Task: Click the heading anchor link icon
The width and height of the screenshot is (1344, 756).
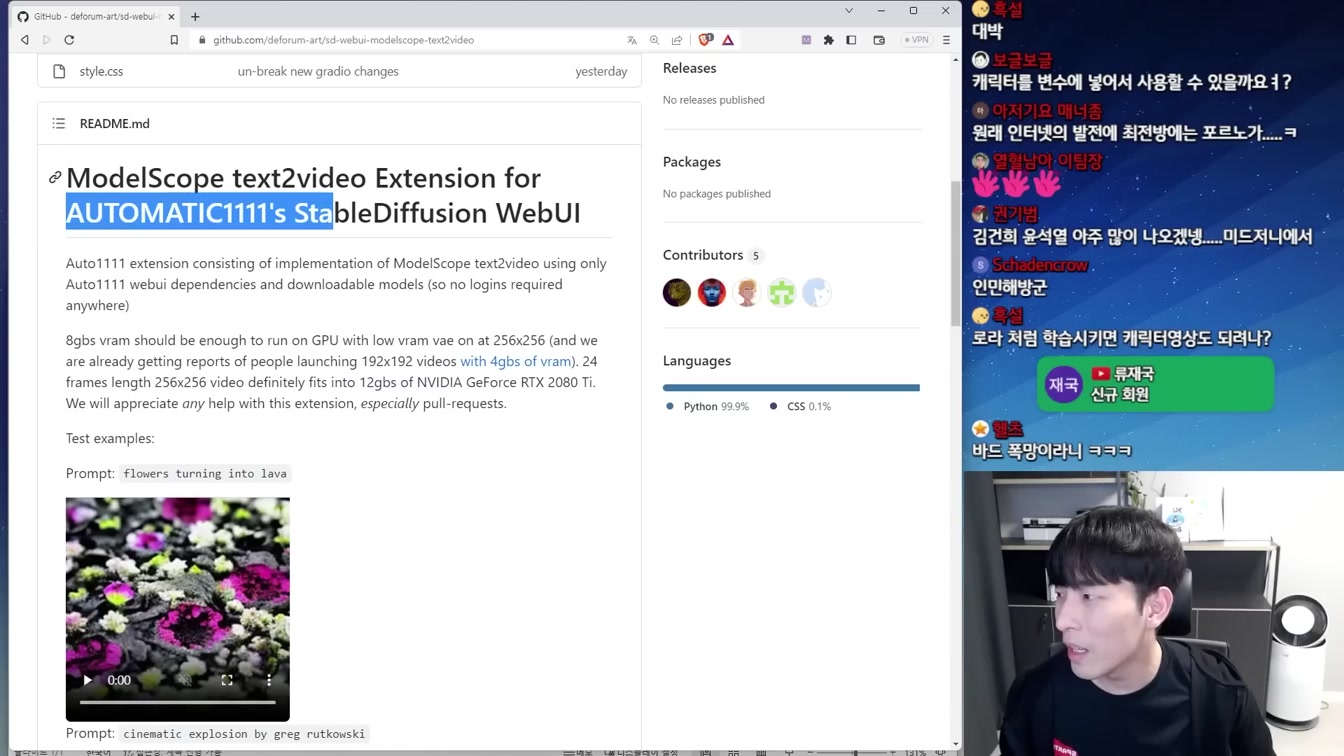Action: pyautogui.click(x=55, y=178)
